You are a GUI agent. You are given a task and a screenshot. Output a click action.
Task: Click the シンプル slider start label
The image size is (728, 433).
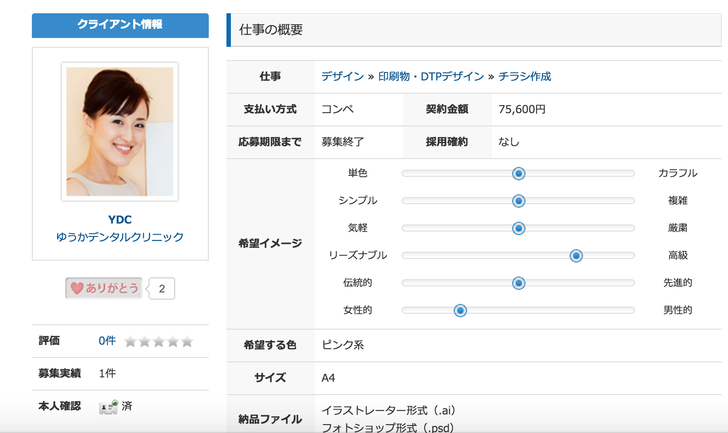358,201
